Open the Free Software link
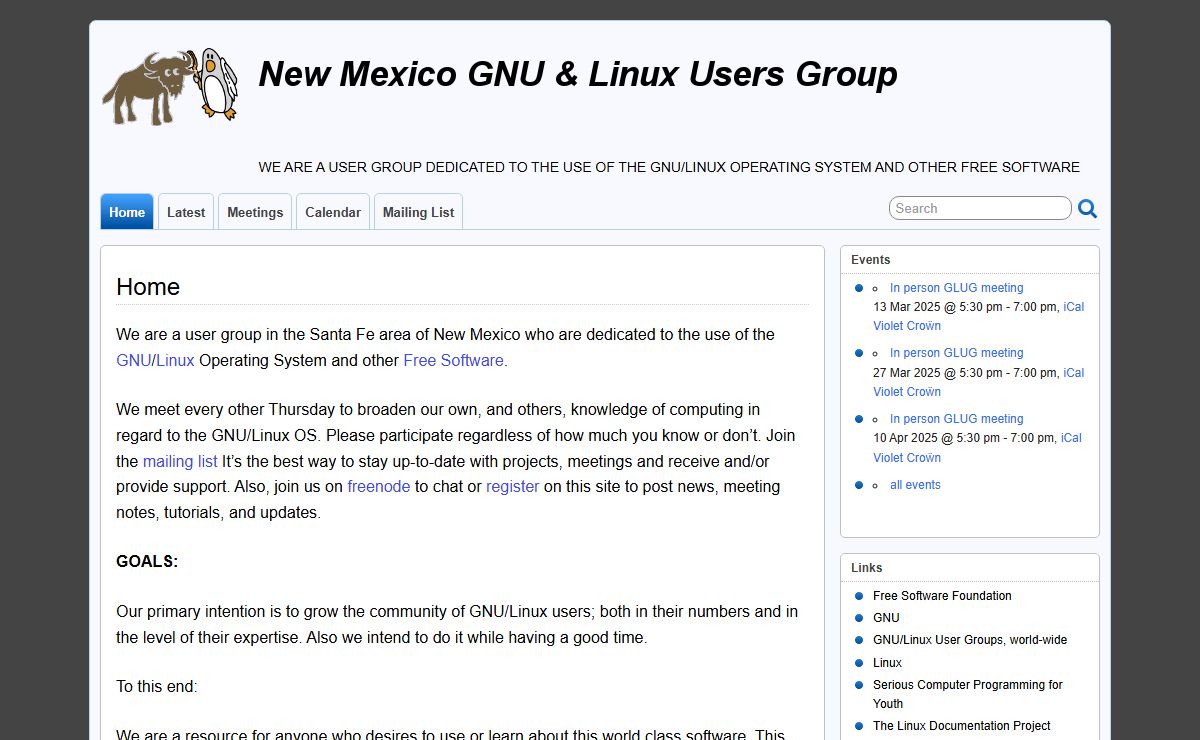Image resolution: width=1200 pixels, height=740 pixels. point(453,360)
